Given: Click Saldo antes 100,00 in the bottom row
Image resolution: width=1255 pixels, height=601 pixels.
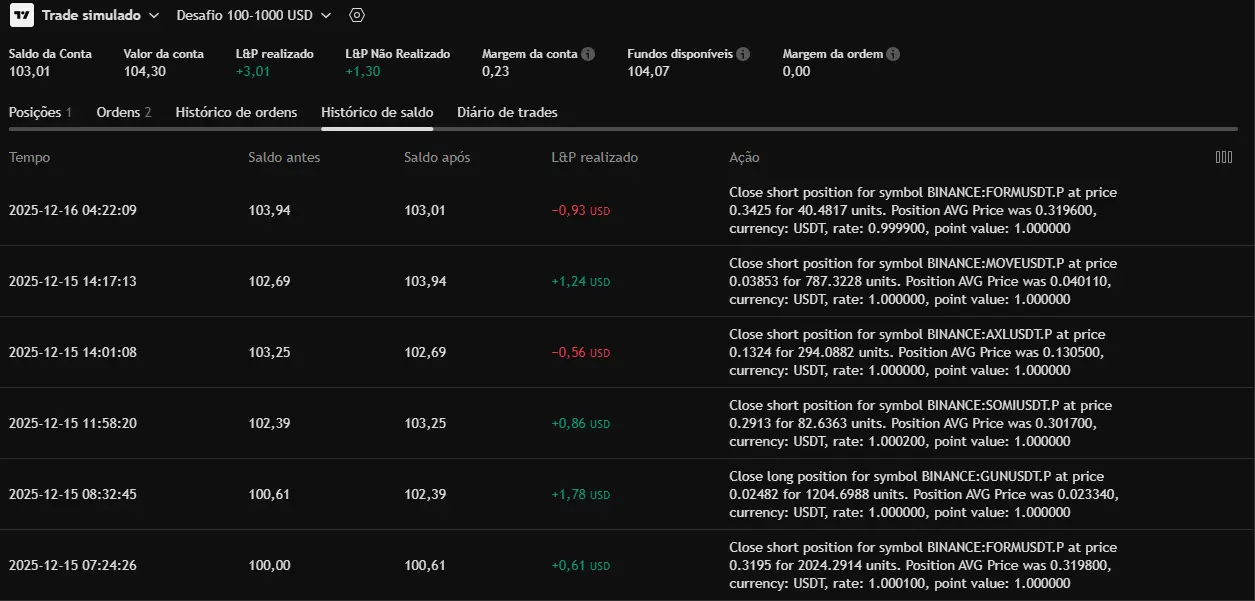Looking at the screenshot, I should 269,565.
